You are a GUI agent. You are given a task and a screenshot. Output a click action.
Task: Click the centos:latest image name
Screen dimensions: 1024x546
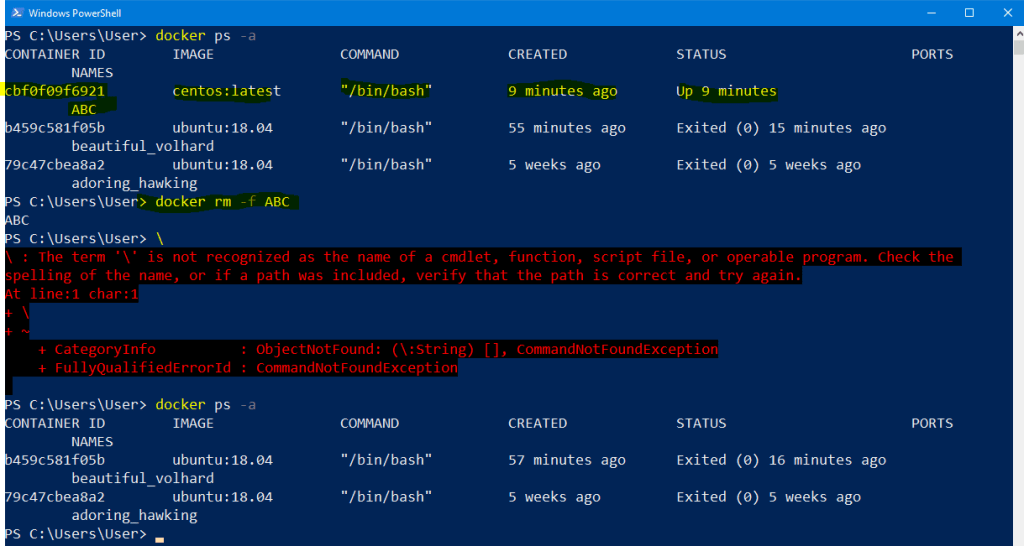(x=226, y=91)
